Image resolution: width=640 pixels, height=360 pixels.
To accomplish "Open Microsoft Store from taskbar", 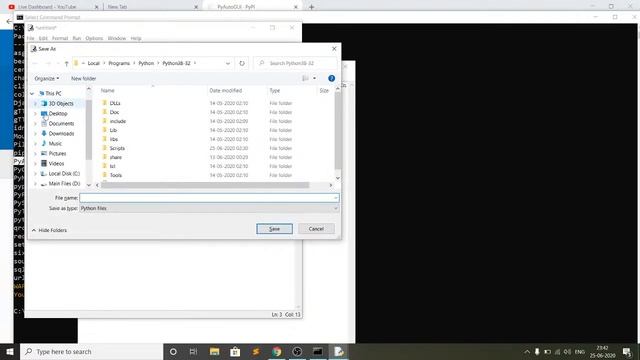I will coord(235,351).
